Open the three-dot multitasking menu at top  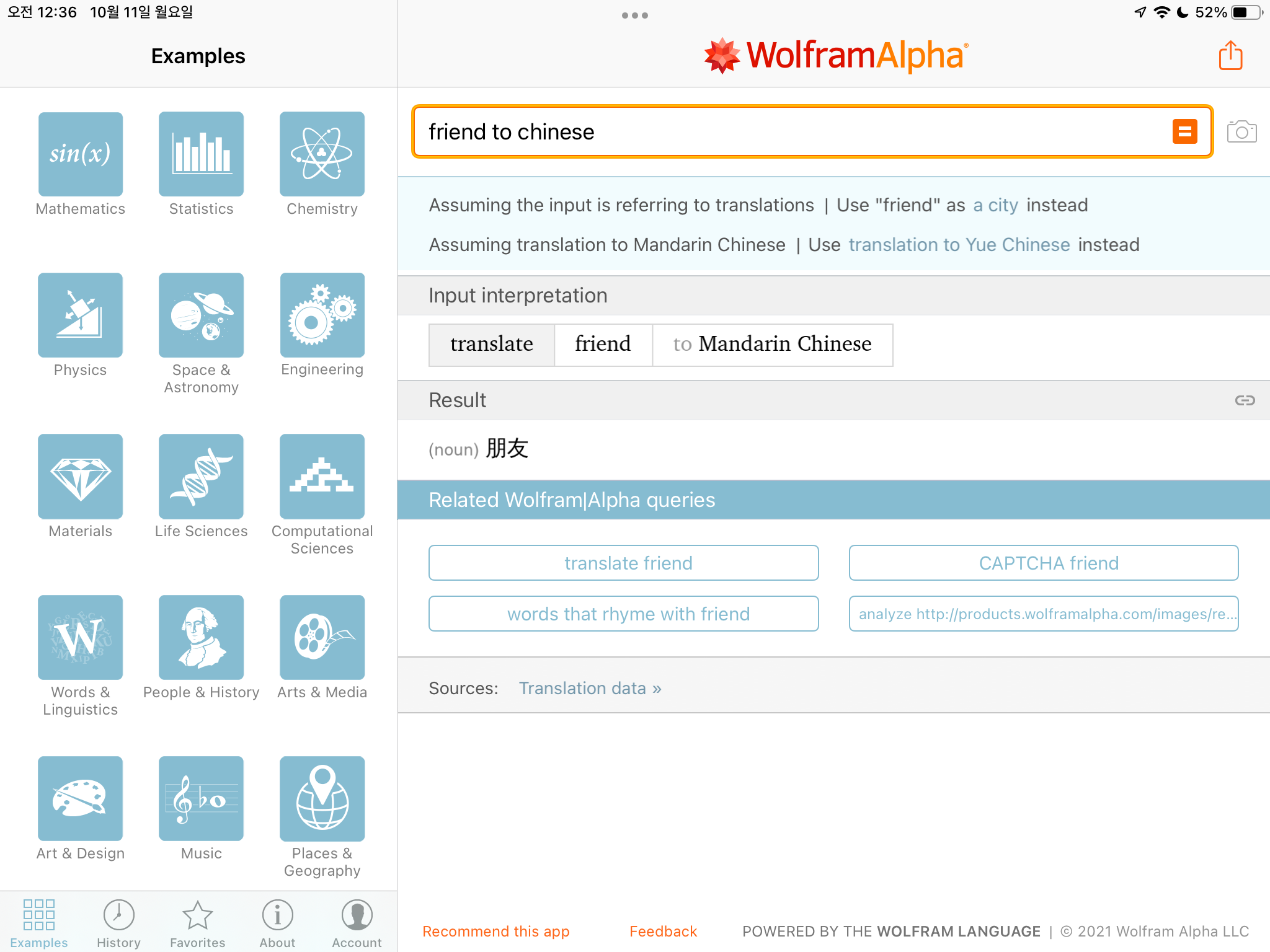point(634,15)
